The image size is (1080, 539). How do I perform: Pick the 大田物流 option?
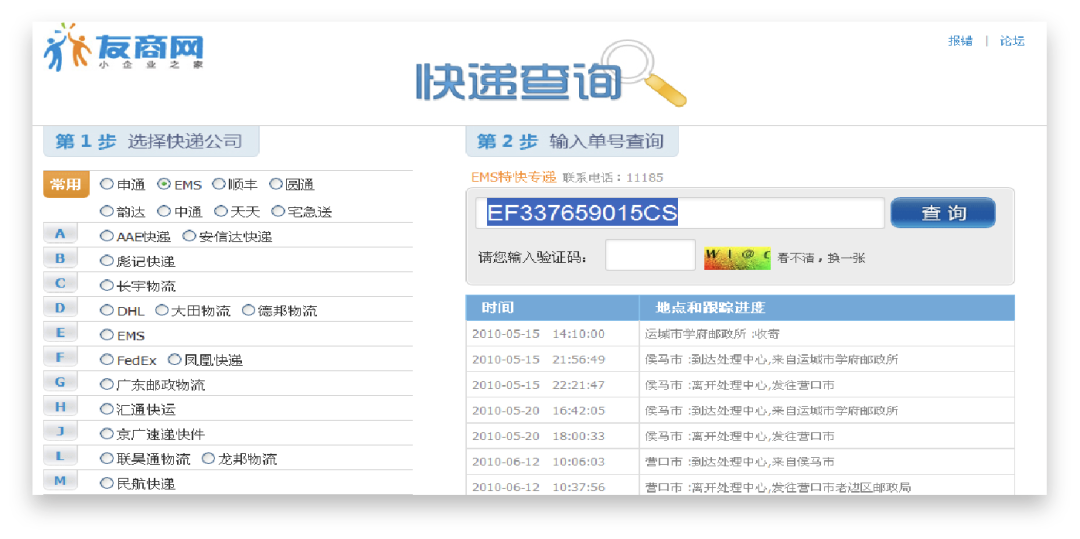coord(161,310)
